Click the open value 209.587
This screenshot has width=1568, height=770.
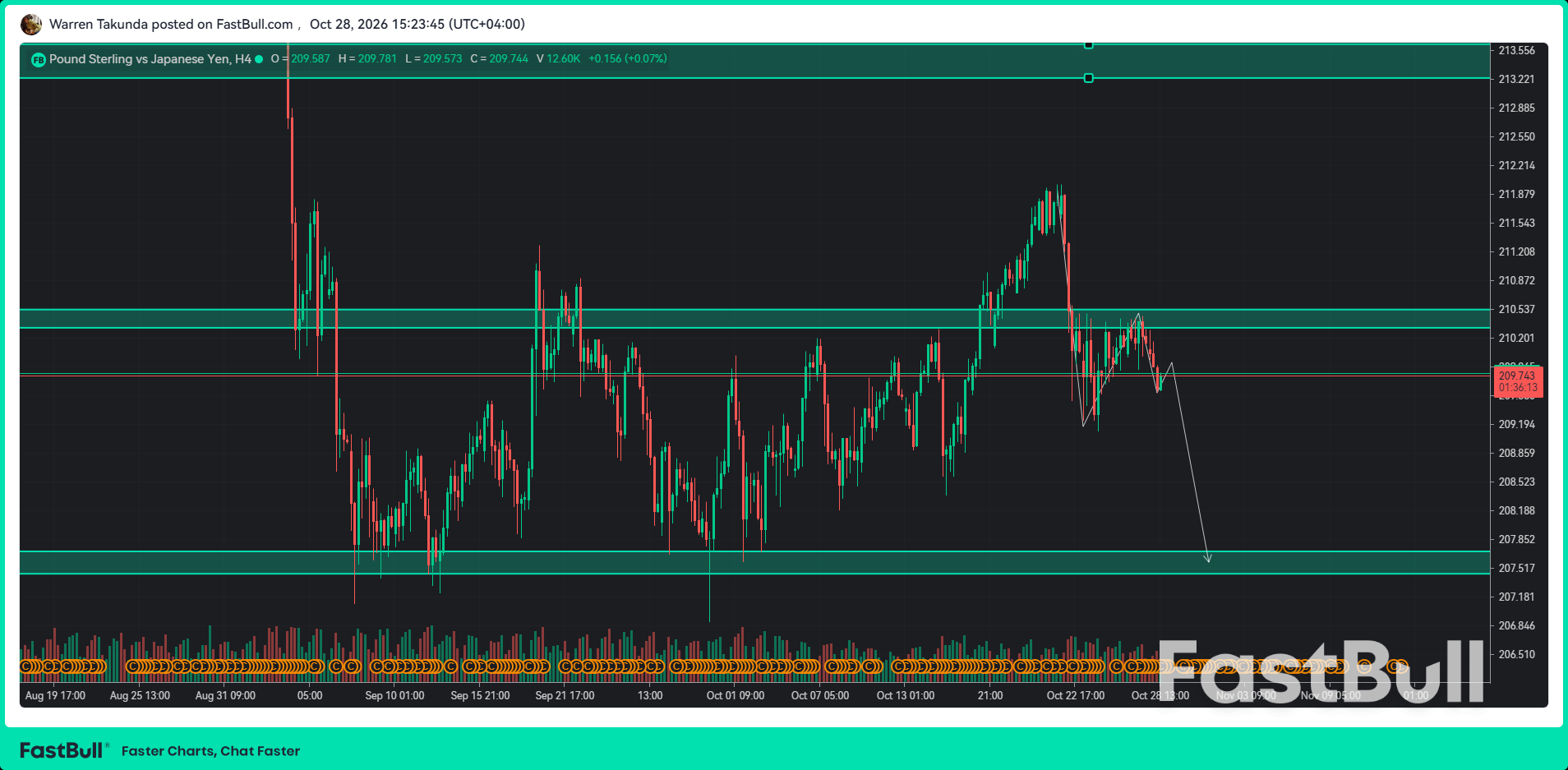pyautogui.click(x=311, y=58)
